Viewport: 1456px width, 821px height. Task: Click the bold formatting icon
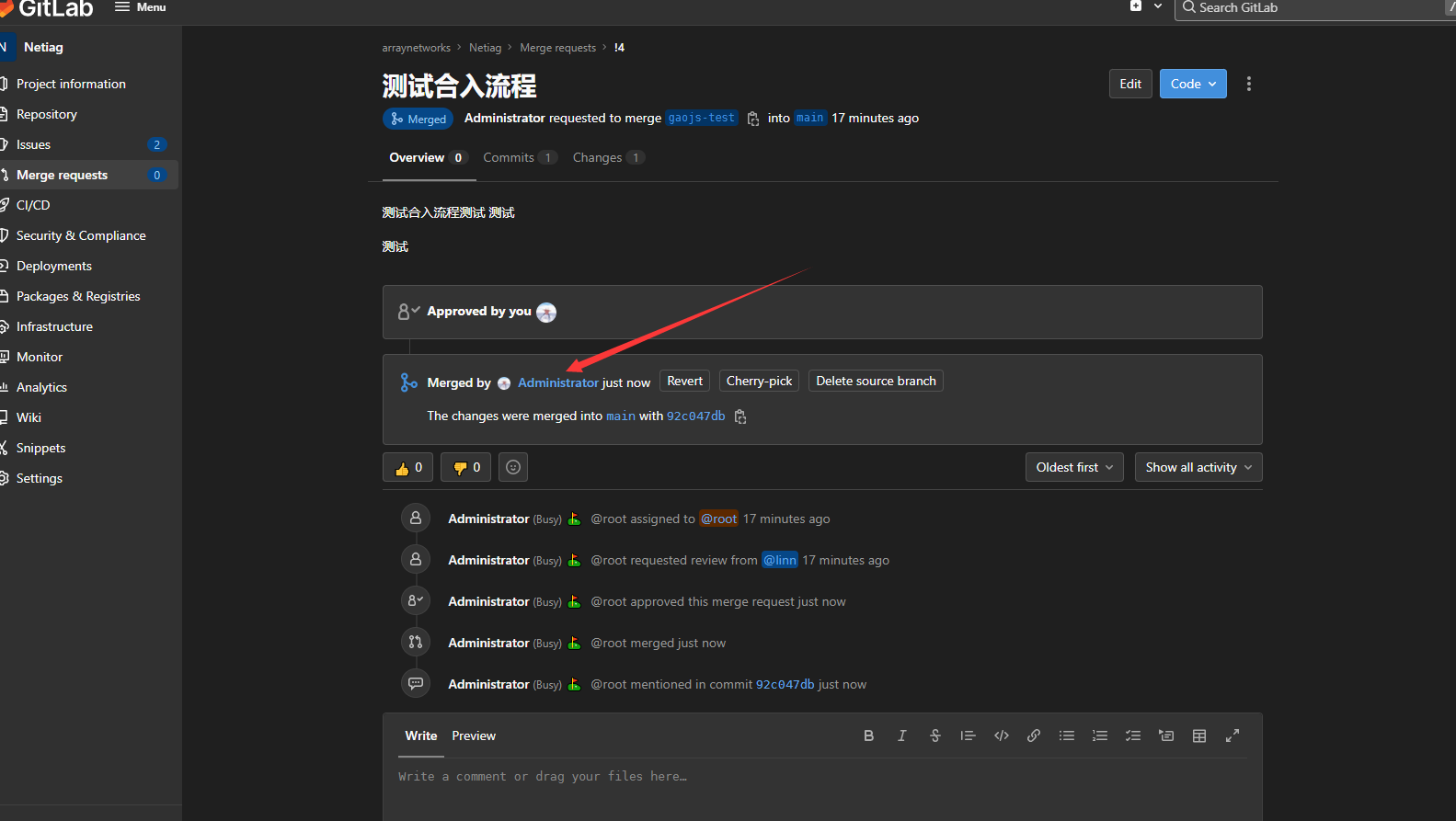(868, 735)
